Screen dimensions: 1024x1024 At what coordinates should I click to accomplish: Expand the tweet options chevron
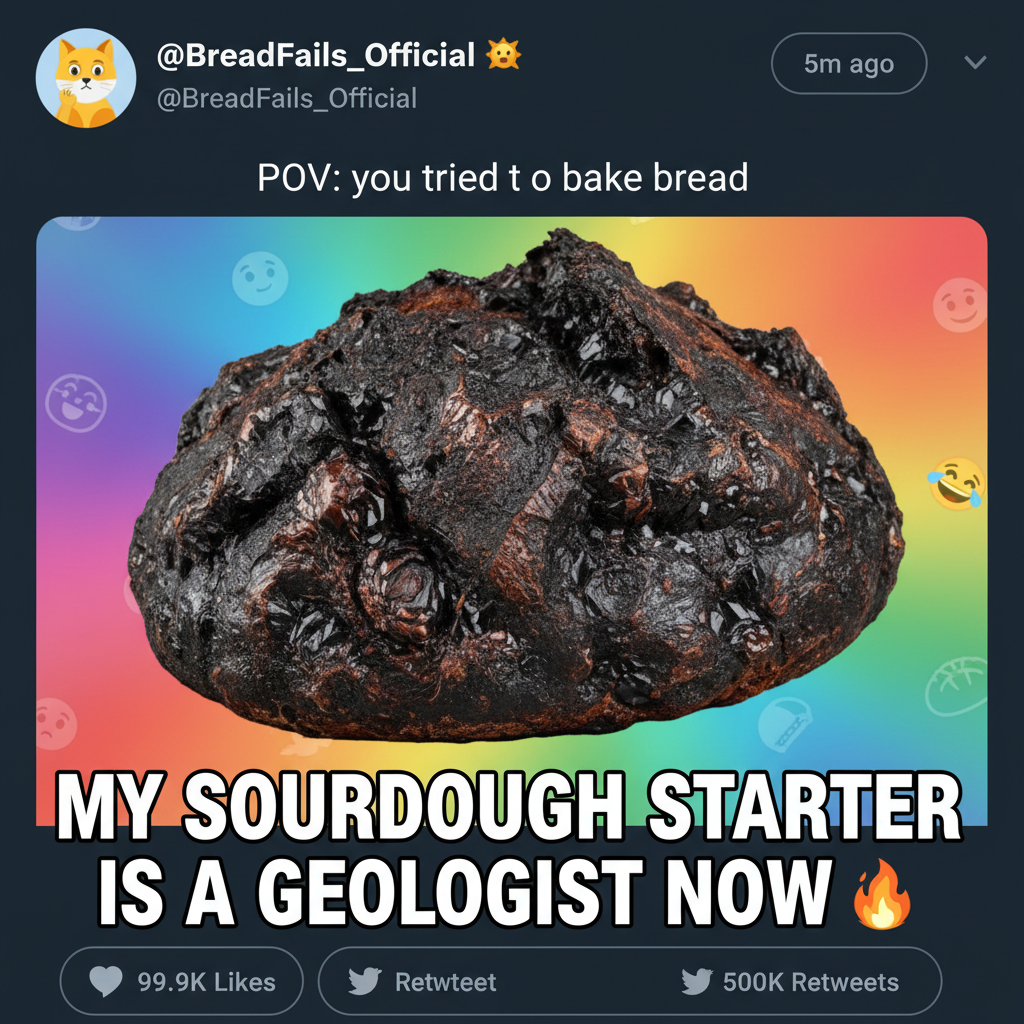pos(975,63)
